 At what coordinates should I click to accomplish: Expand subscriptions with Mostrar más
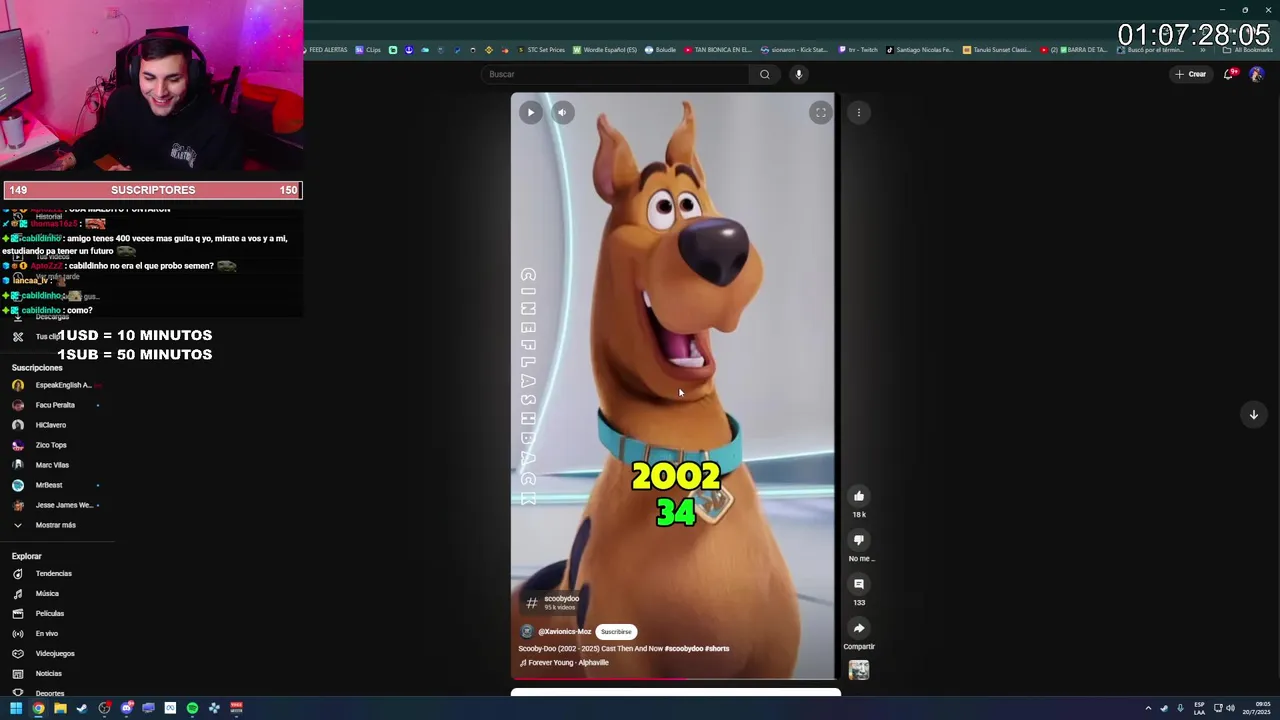click(57, 525)
